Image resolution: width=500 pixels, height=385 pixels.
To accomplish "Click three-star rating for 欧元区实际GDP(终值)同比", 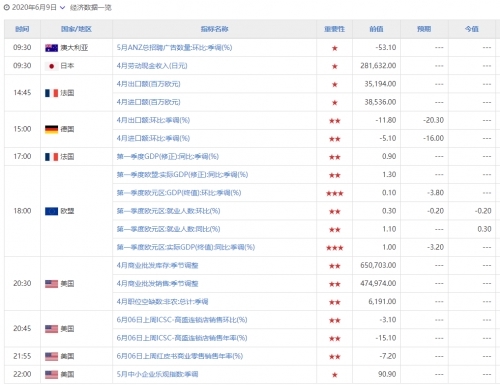I will (x=335, y=248).
